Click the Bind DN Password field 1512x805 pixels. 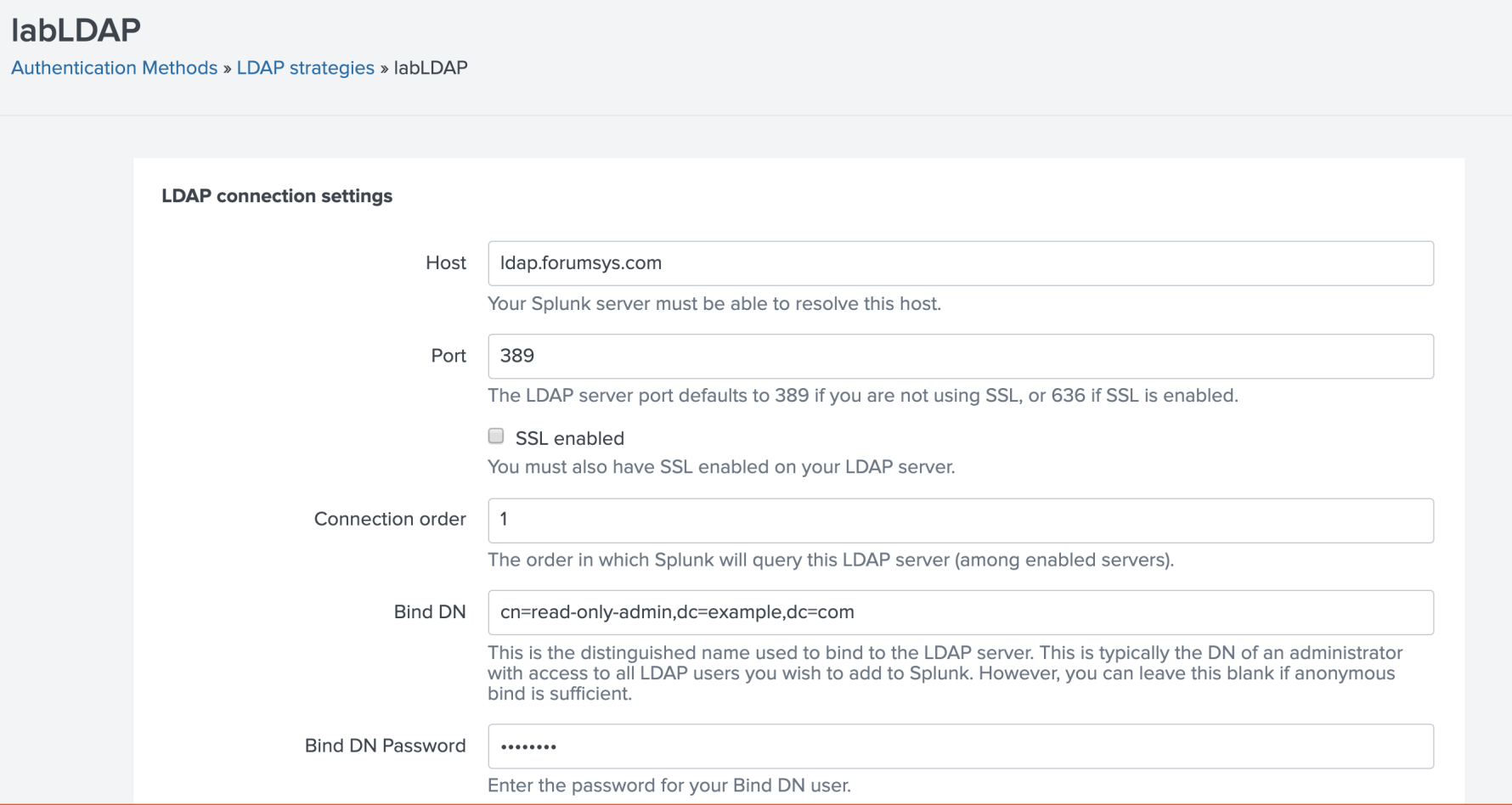[x=961, y=746]
